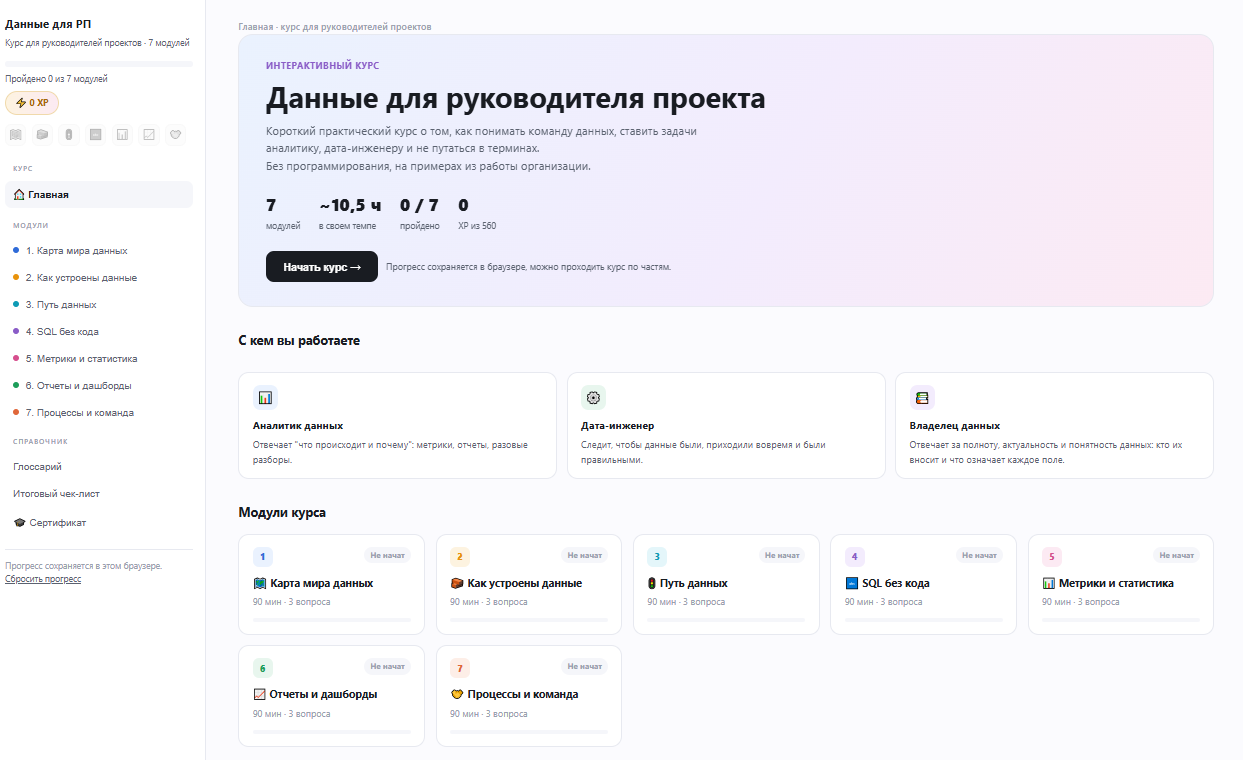Screen dimensions: 1243x760
Task: Click number badge 5 on module card
Action: [1052, 557]
